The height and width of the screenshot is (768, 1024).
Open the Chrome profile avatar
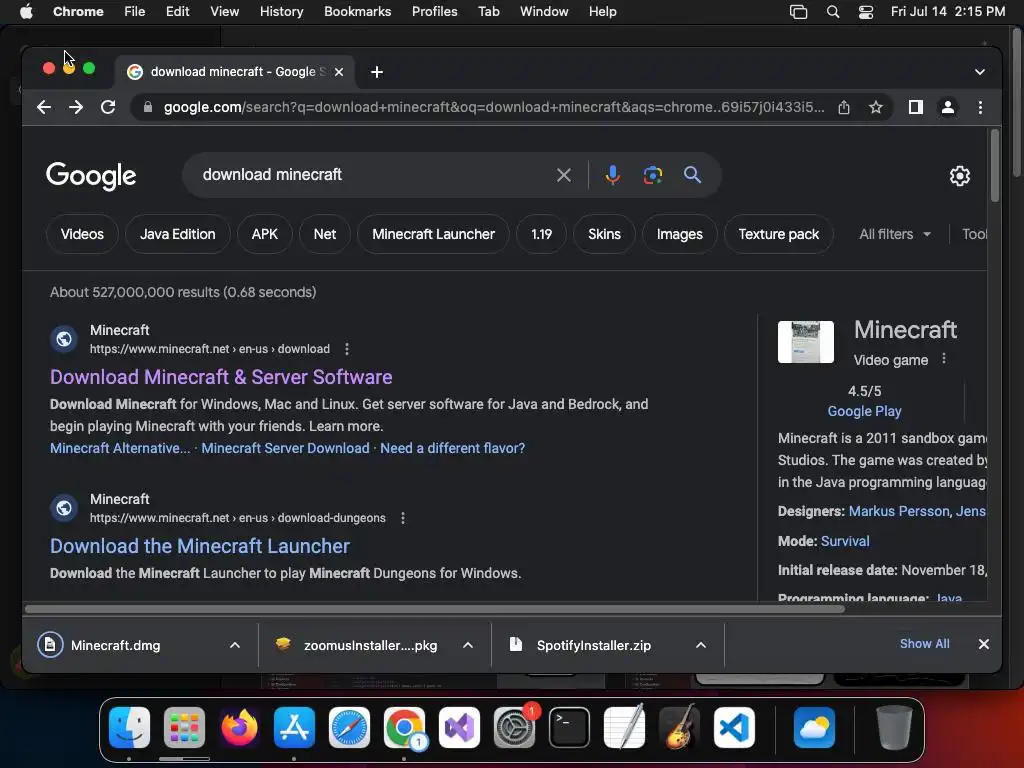(x=948, y=107)
